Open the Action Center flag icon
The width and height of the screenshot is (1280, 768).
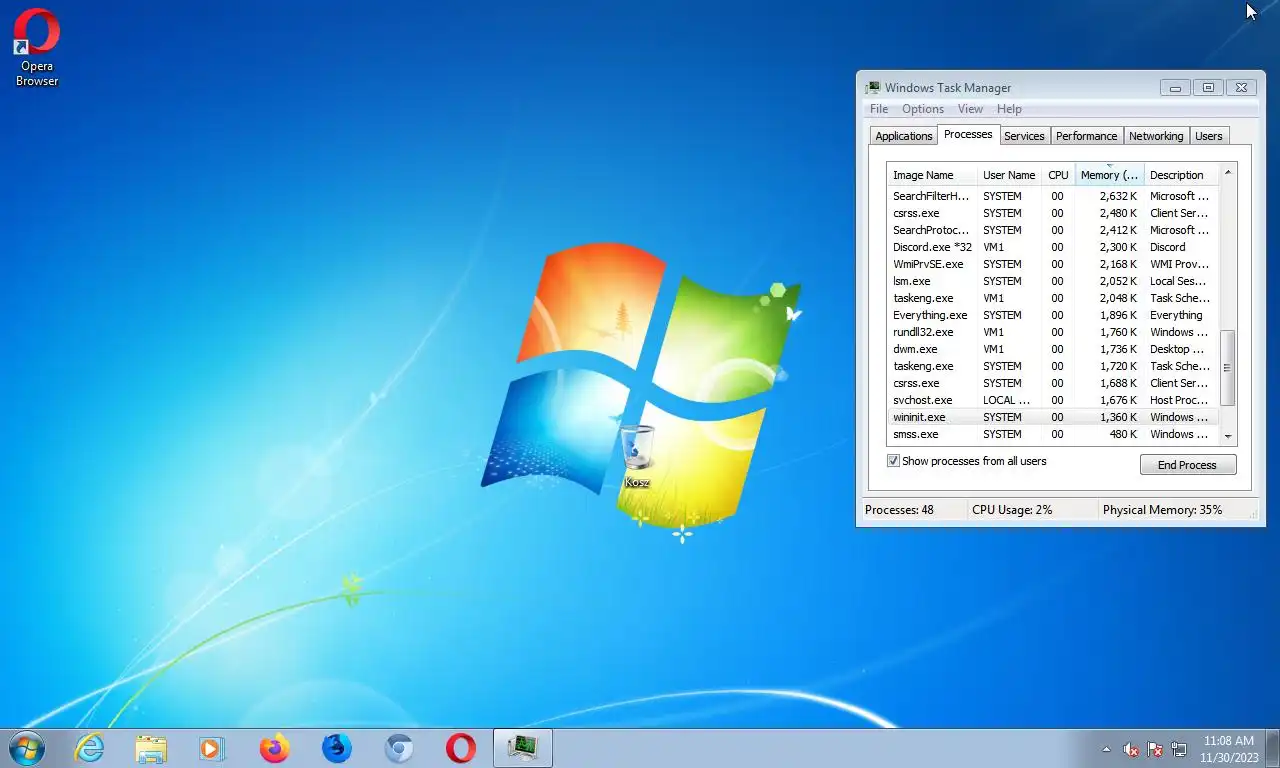click(x=1155, y=749)
